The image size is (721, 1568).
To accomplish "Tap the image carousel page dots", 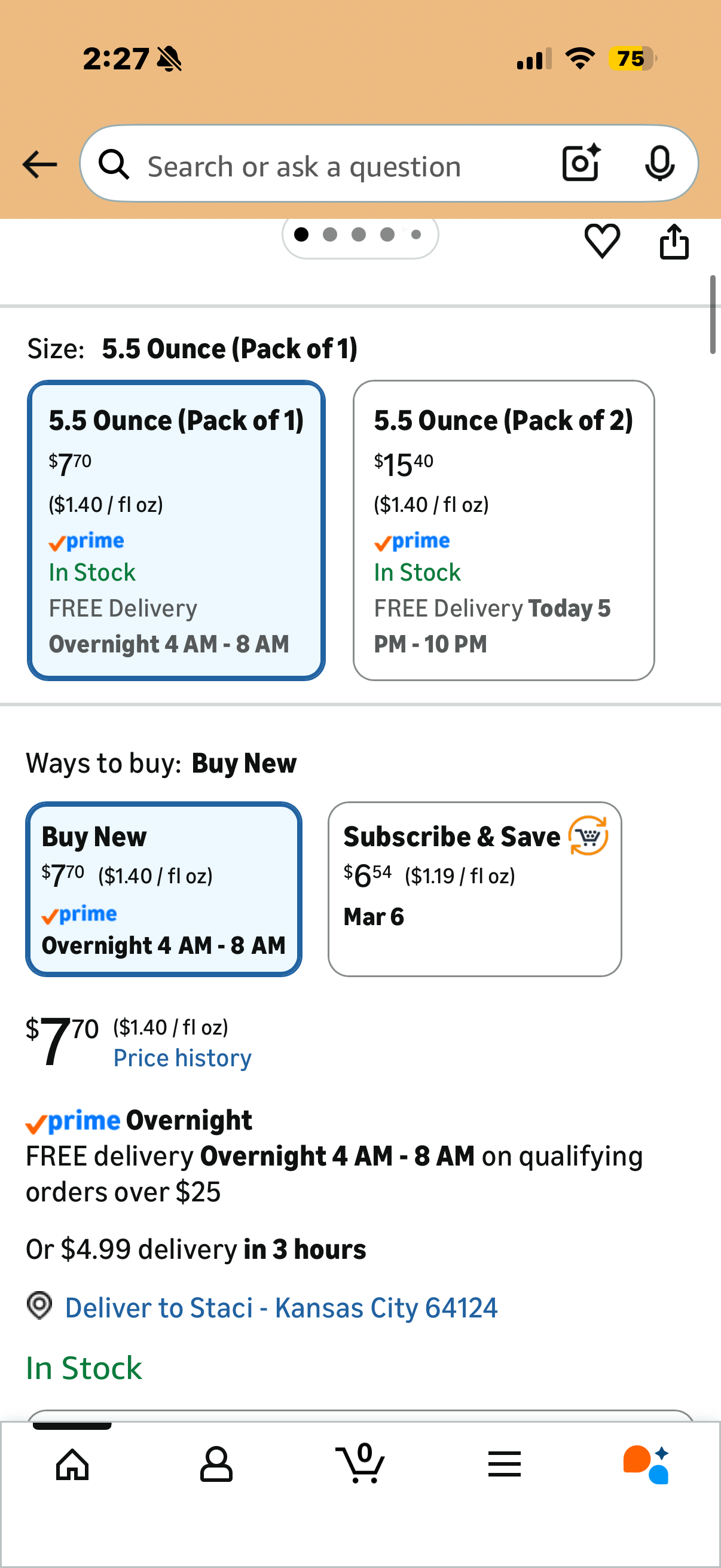I will [x=359, y=234].
